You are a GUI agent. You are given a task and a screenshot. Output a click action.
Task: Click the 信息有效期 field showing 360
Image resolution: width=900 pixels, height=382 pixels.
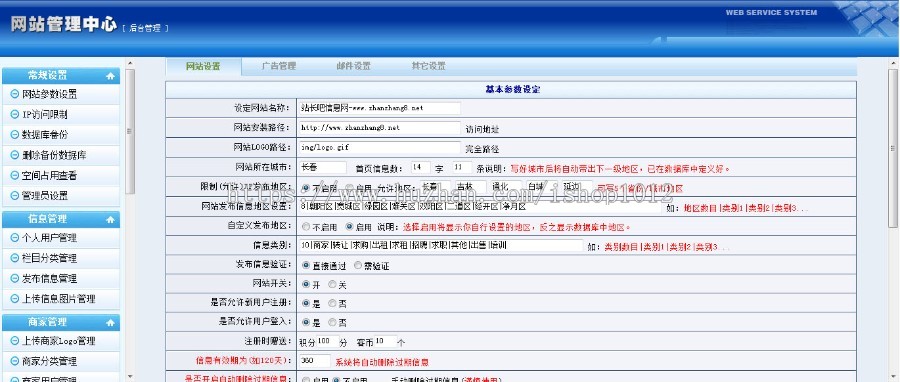point(315,361)
